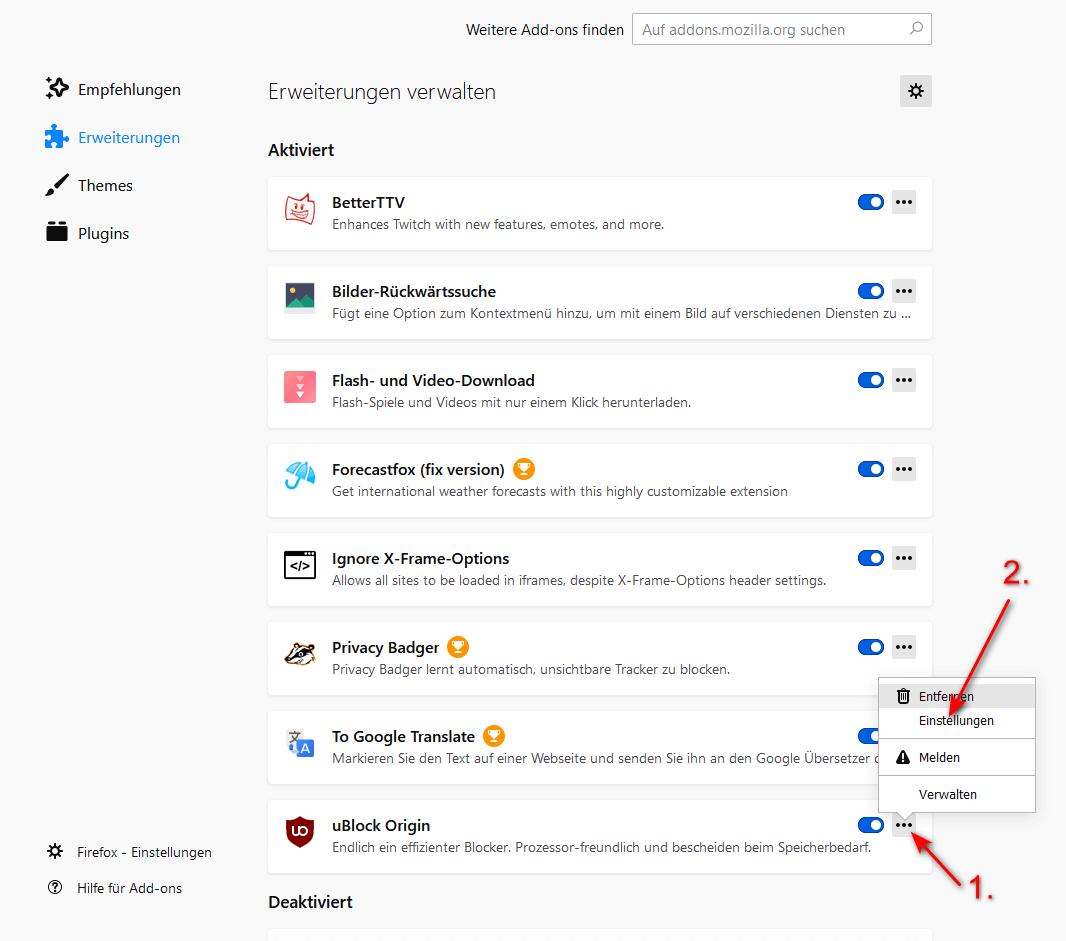Click the To Google Translate title
Image resolution: width=1066 pixels, height=941 pixels.
pyautogui.click(x=403, y=736)
